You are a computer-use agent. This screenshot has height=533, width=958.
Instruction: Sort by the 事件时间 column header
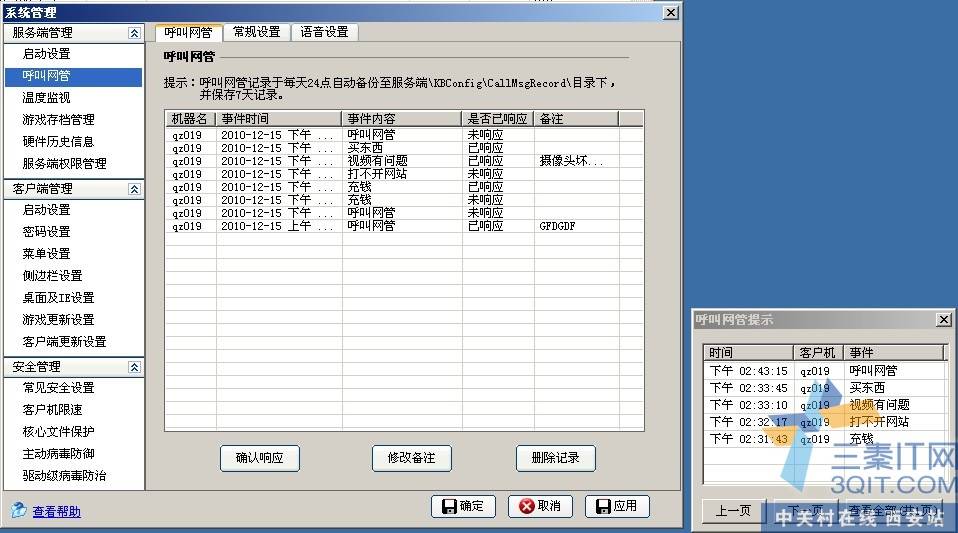279,119
